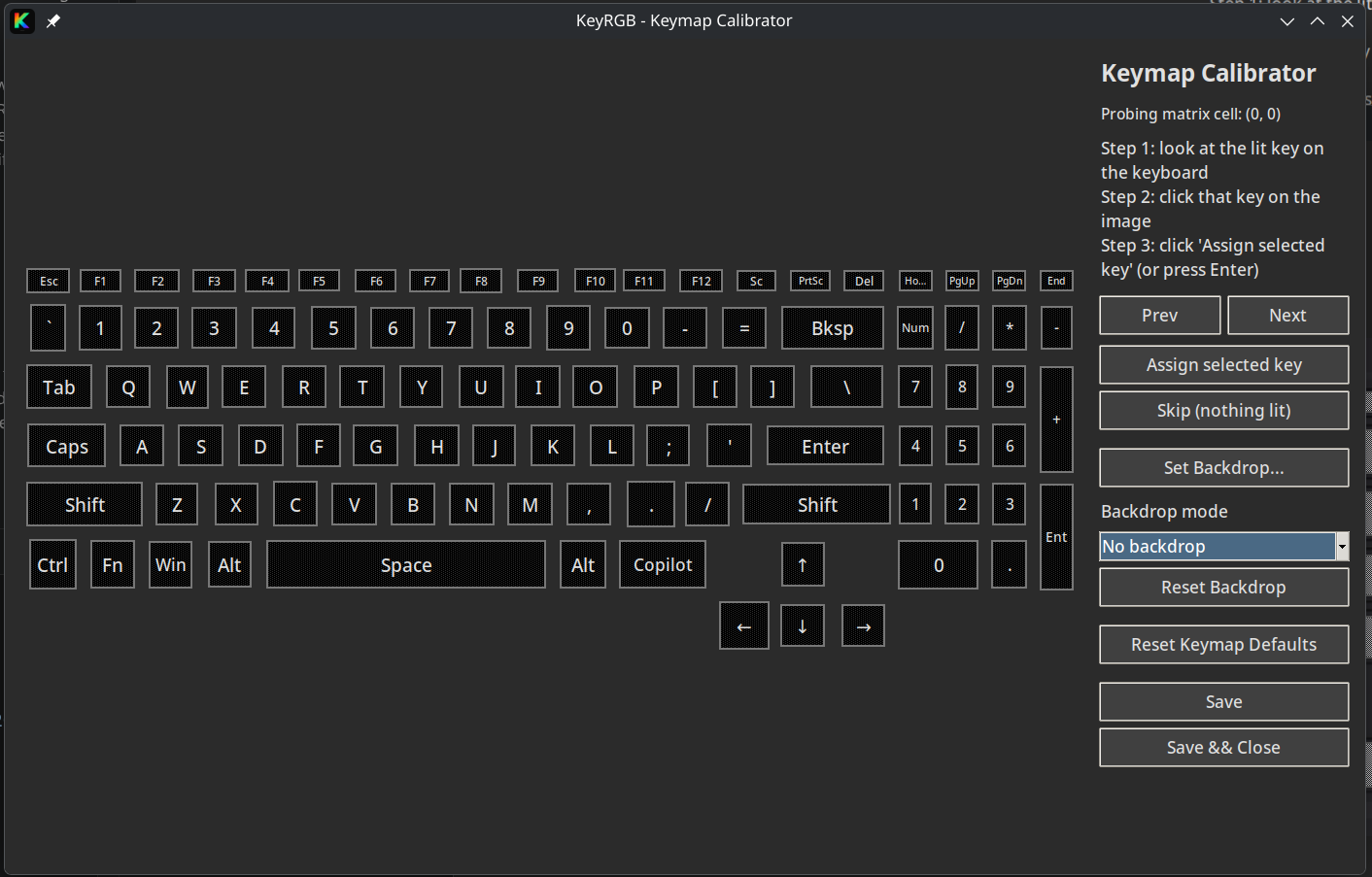
Task: Click Save && Close button
Action: click(x=1224, y=748)
